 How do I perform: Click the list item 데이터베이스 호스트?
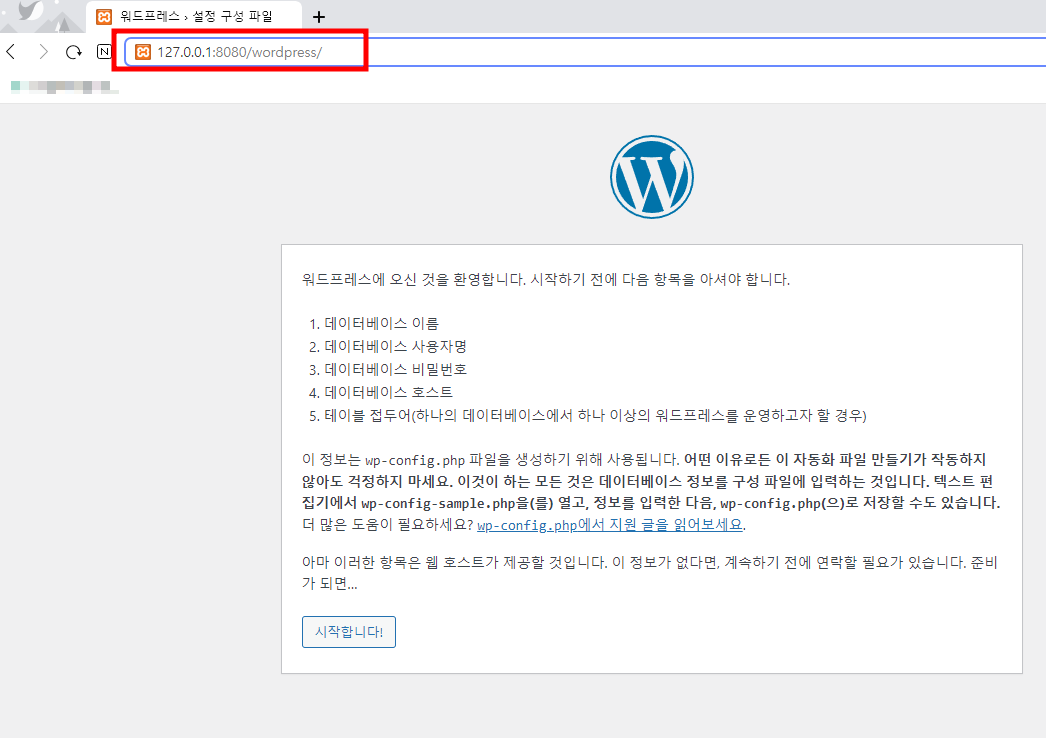point(388,392)
